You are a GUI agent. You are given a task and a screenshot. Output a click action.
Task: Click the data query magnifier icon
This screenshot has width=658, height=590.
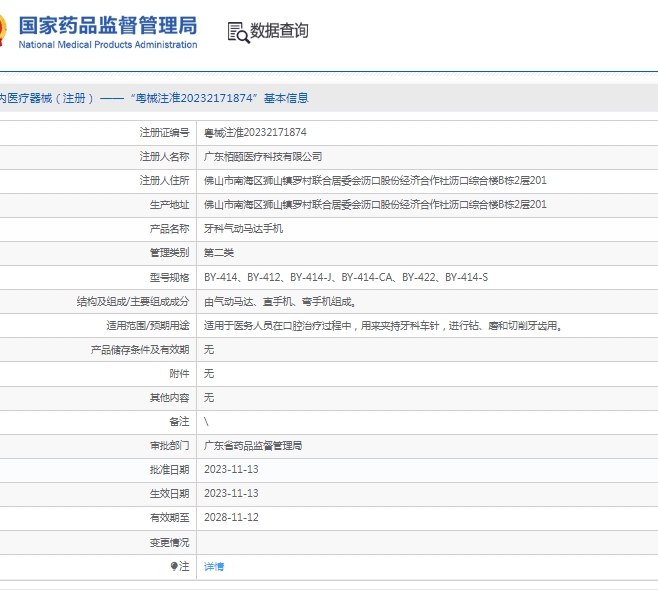tap(238, 32)
